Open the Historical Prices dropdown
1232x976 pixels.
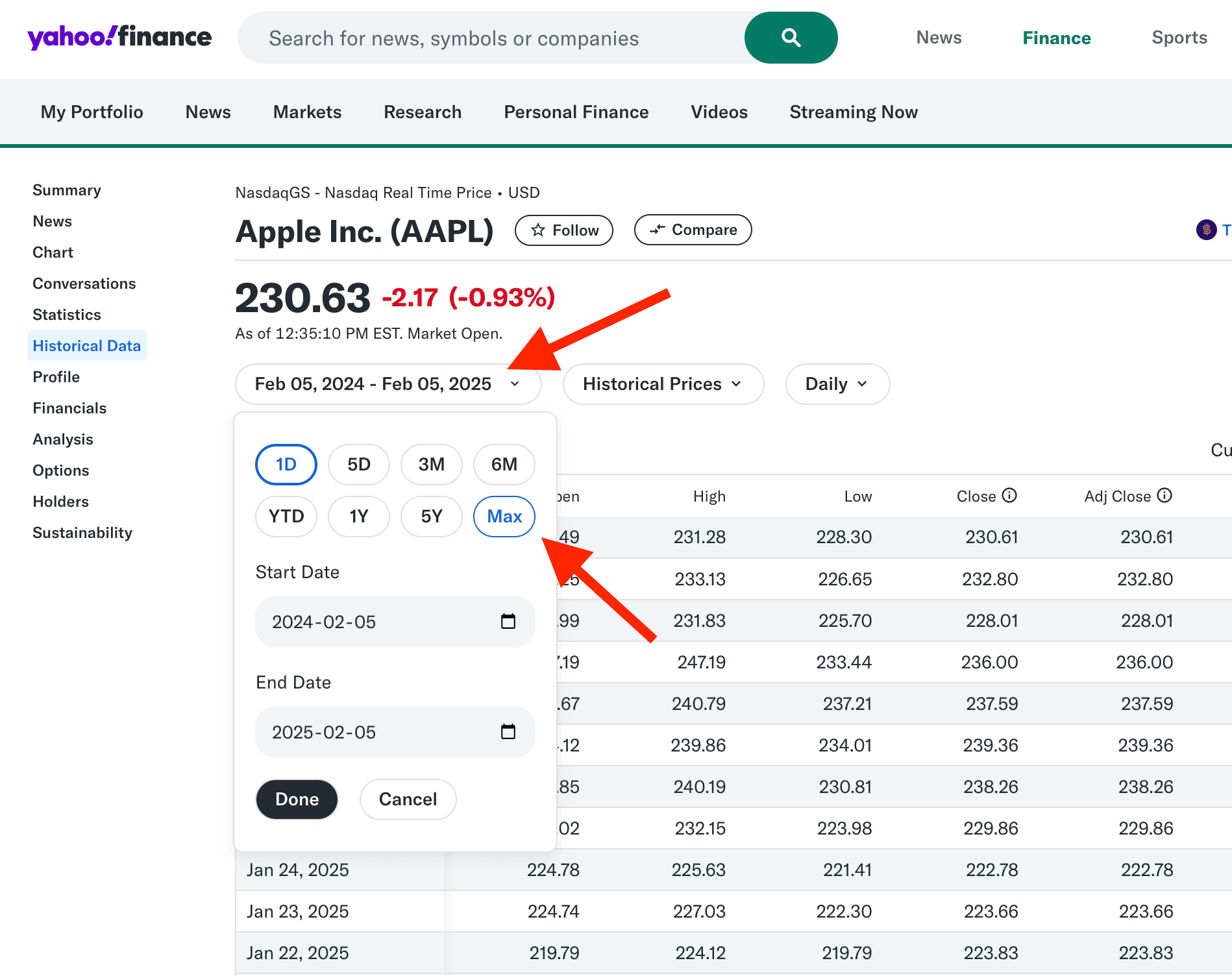pos(663,384)
